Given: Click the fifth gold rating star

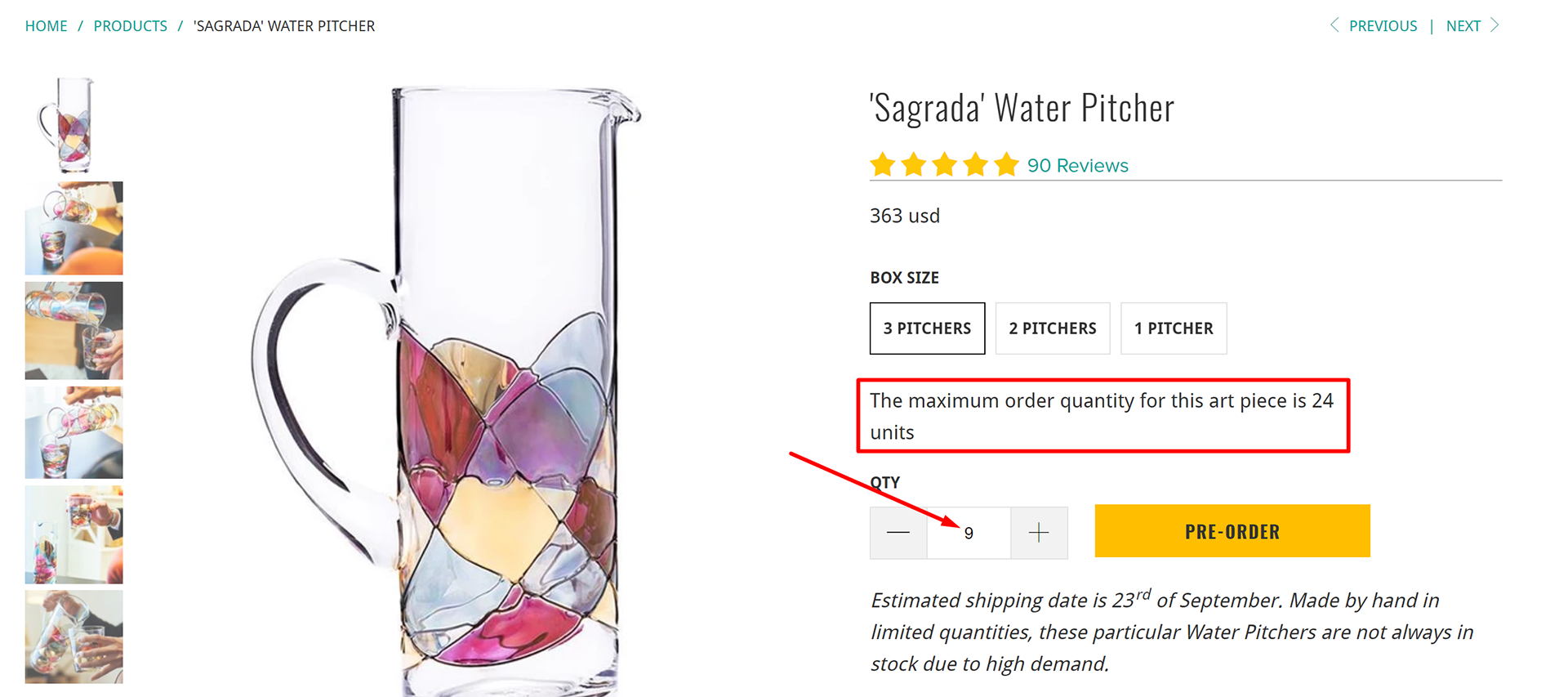Looking at the screenshot, I should (x=1007, y=164).
